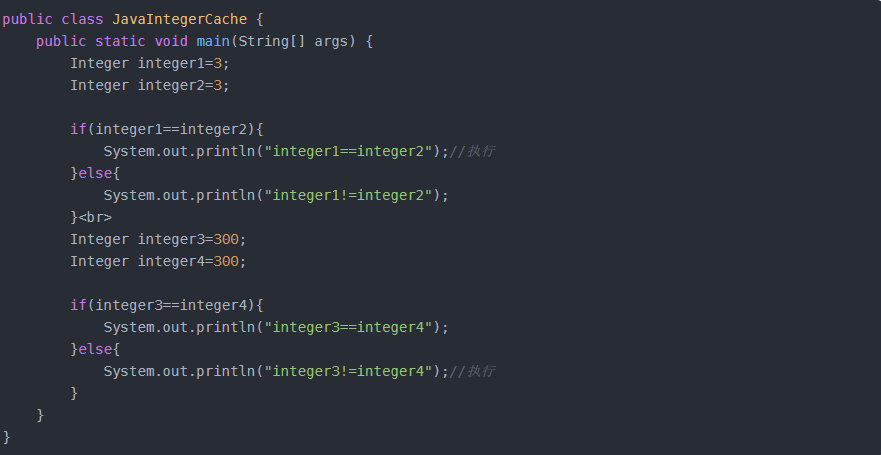Click the Integer integer4=300 declaration
The height and width of the screenshot is (455, 881).
pyautogui.click(x=158, y=261)
